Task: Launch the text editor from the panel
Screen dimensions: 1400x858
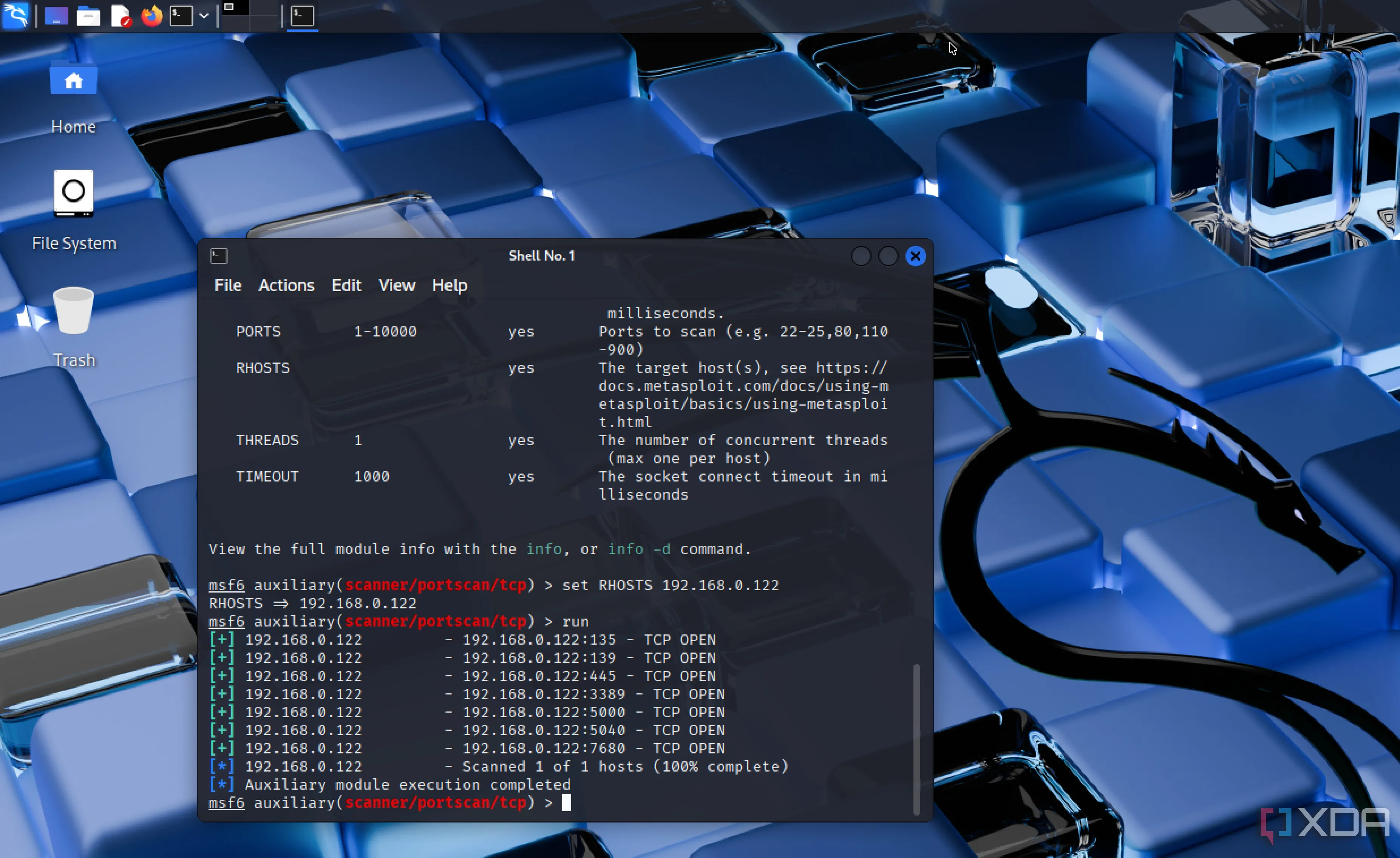Action: (121, 15)
